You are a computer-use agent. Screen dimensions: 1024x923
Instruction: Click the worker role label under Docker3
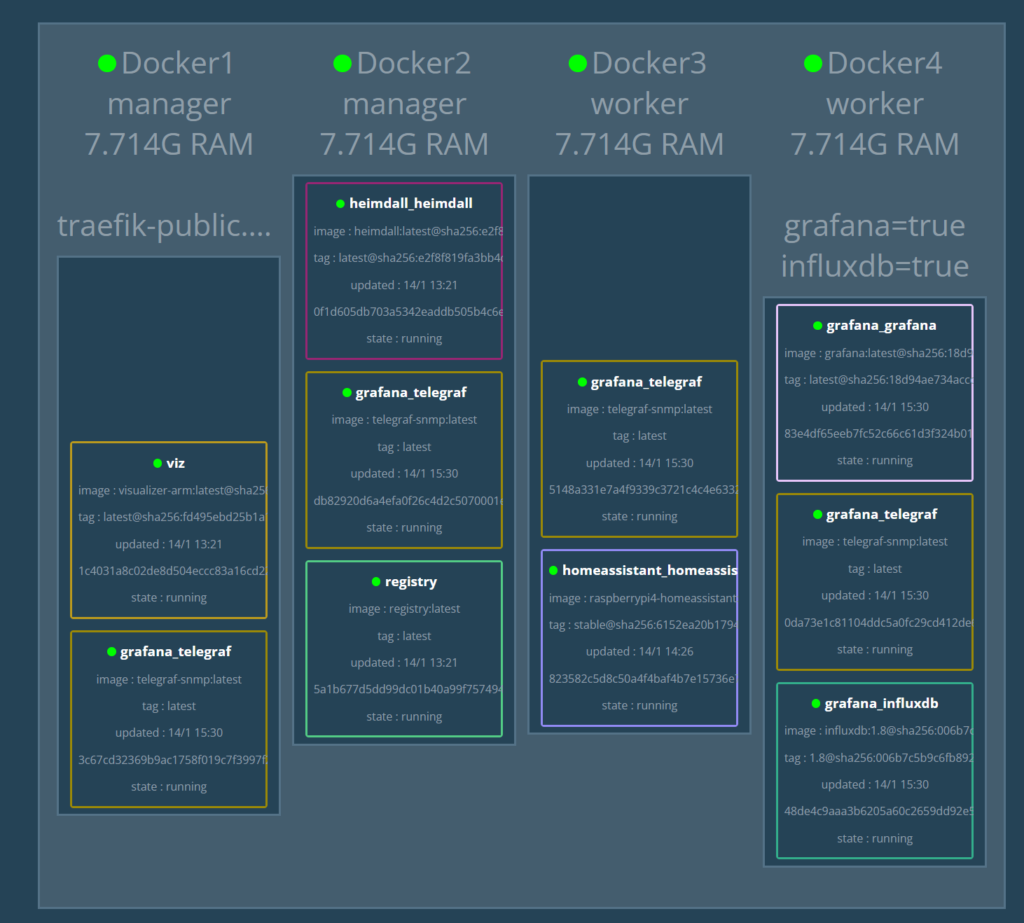click(x=639, y=105)
